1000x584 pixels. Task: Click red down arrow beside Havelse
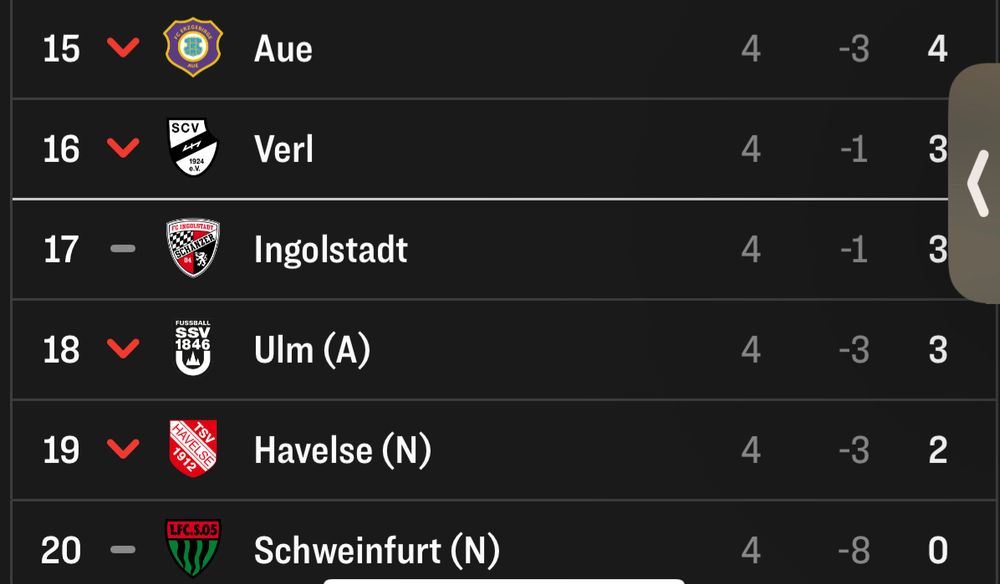123,449
